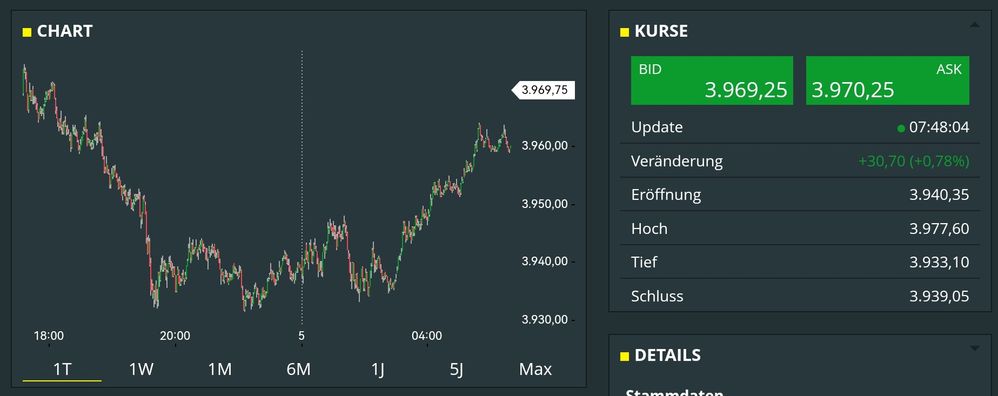Click the 3.960,00 y-axis label

(544, 146)
